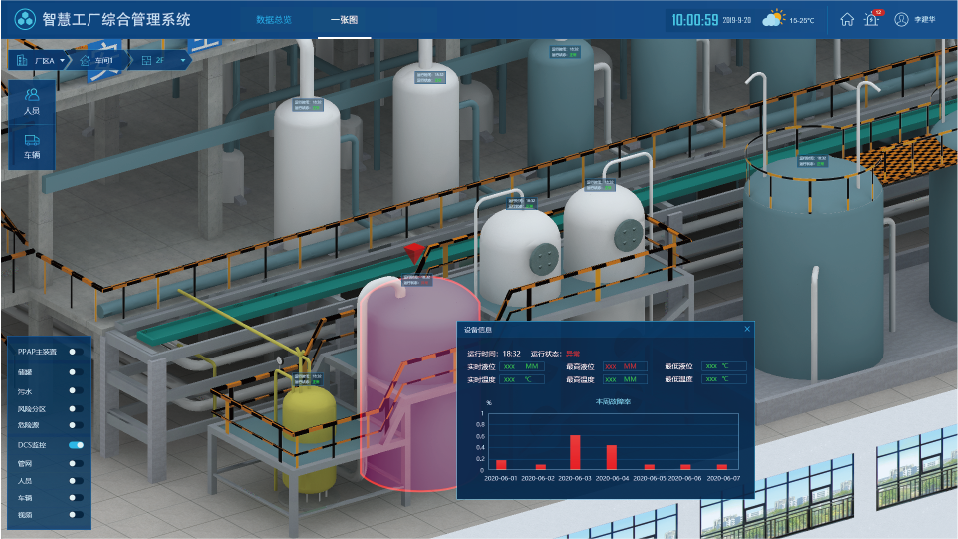Expand the 厂区A dropdown

click(62, 61)
